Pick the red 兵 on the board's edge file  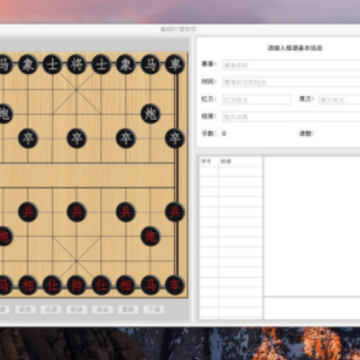coord(175,212)
